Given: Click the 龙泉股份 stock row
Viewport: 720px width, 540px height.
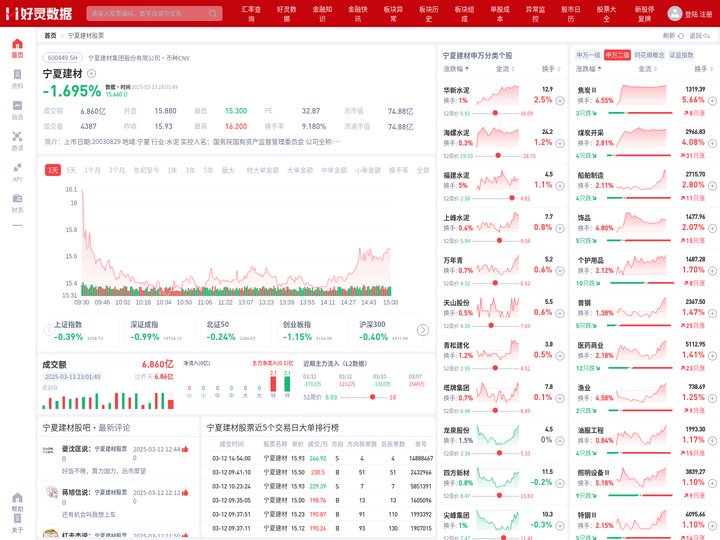Looking at the screenshot, I should coord(503,441).
